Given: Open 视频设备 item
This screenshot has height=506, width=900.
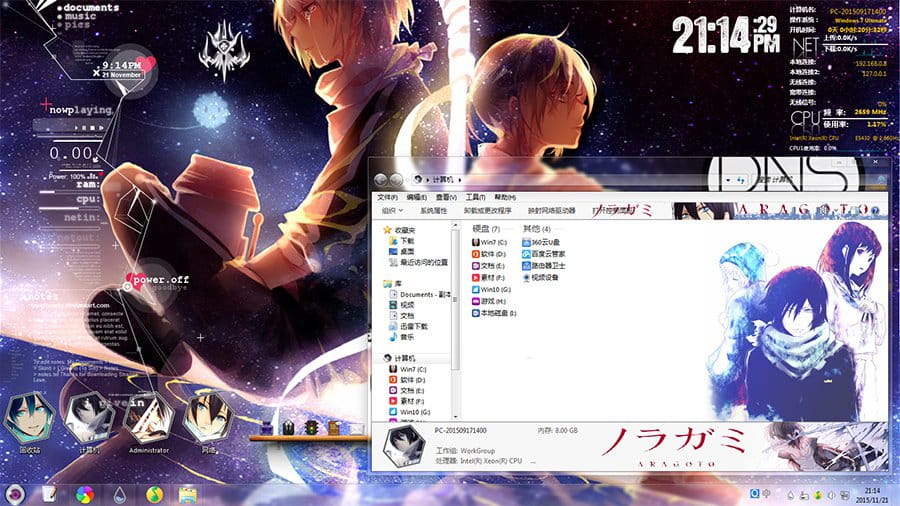Looking at the screenshot, I should (540, 277).
